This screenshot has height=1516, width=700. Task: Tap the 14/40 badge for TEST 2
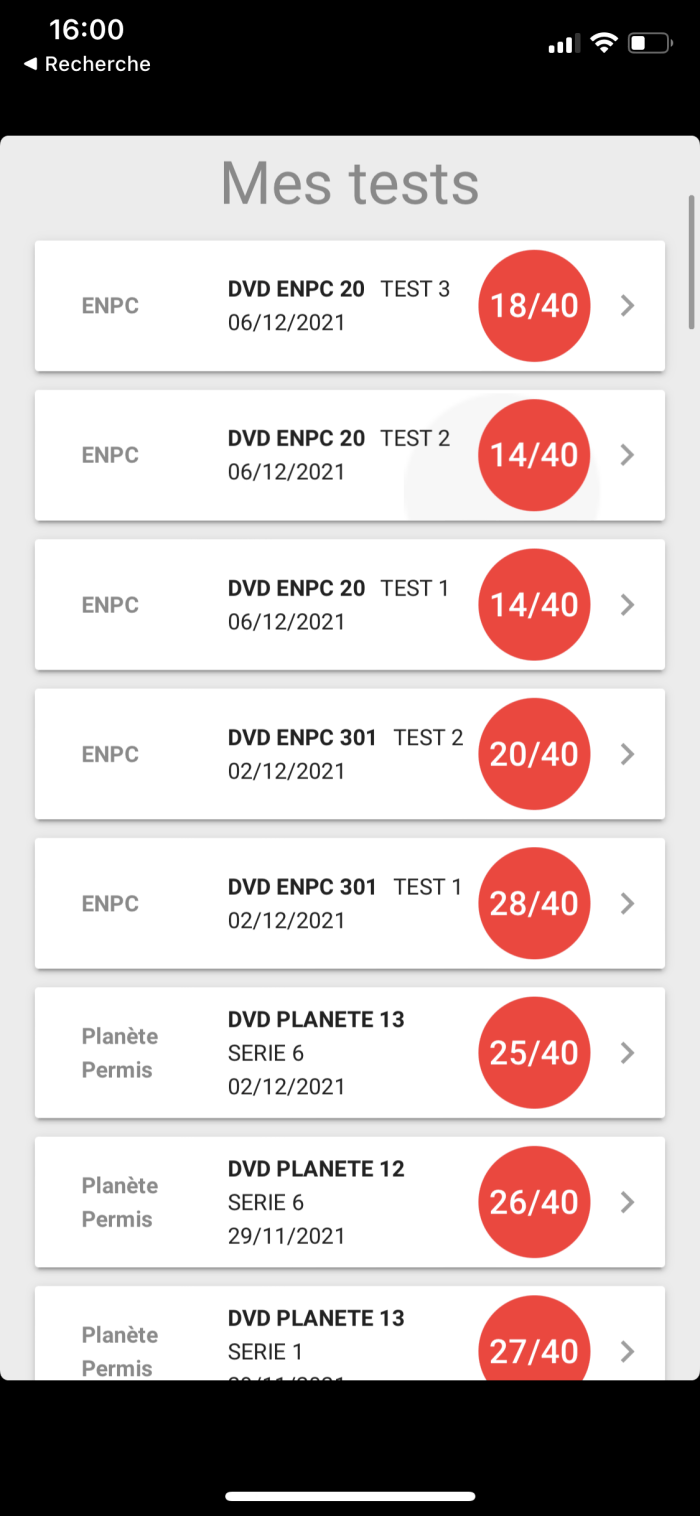(x=534, y=455)
